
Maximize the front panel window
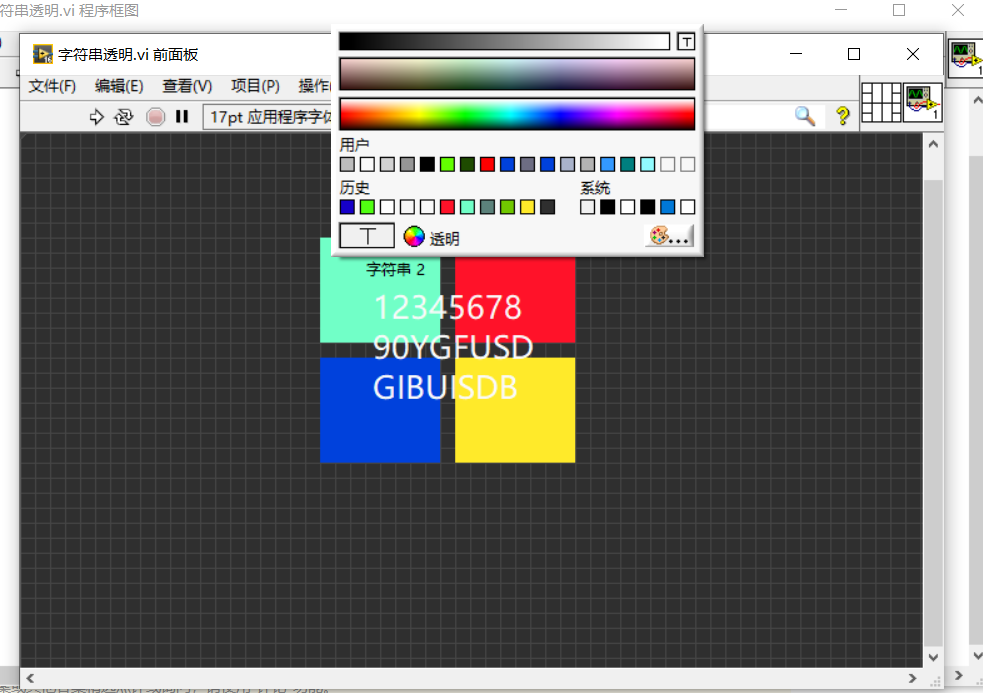(854, 55)
